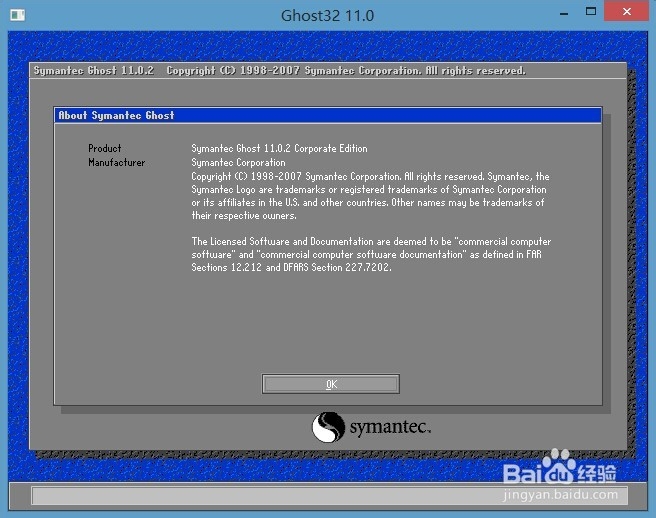656x518 pixels.
Task: Maximize the Ghost32 11.0 window
Action: coord(591,12)
